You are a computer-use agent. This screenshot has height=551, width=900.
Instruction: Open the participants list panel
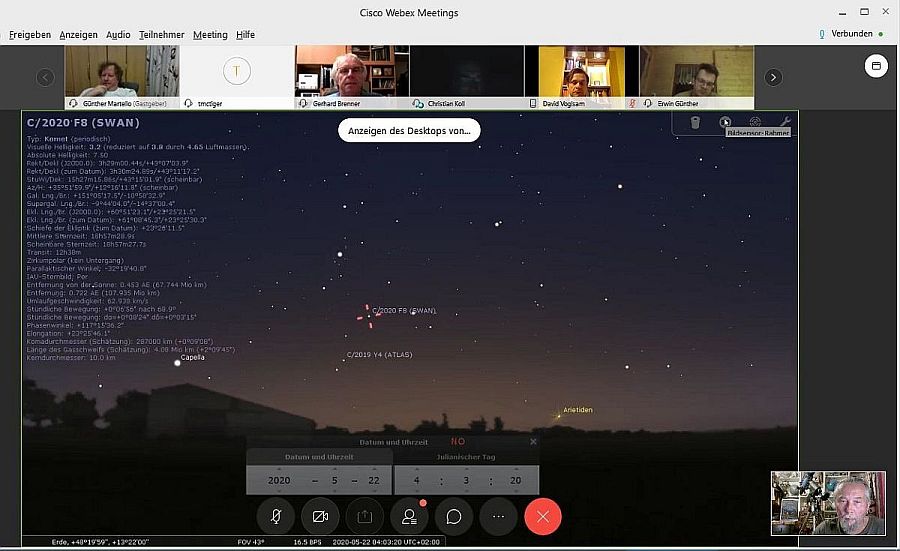[409, 516]
